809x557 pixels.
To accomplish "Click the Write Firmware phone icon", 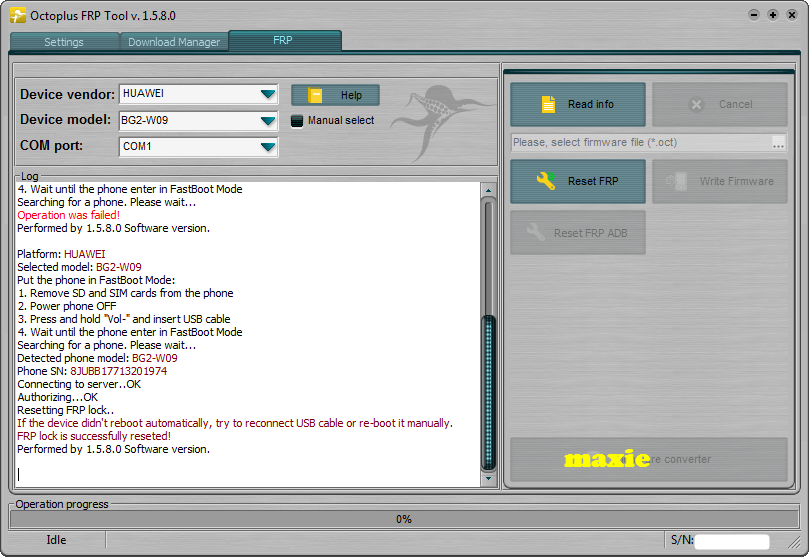I will pos(676,181).
